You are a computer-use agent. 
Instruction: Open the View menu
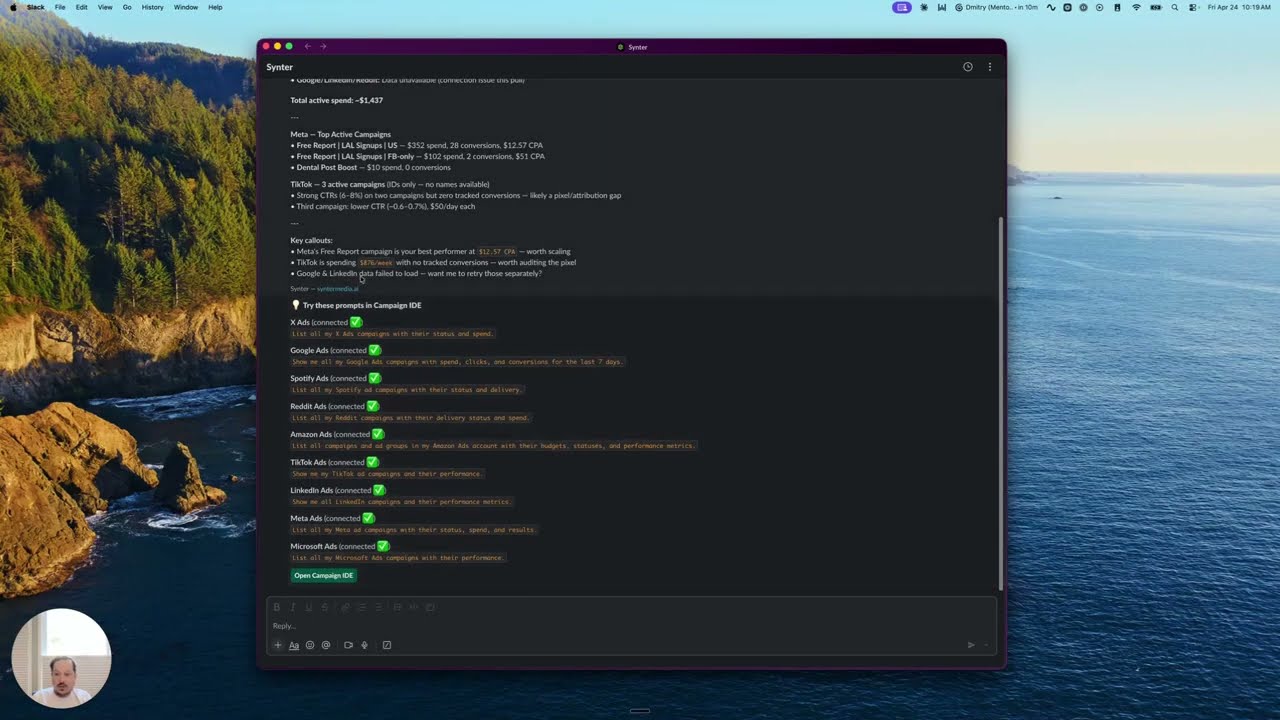coord(104,7)
